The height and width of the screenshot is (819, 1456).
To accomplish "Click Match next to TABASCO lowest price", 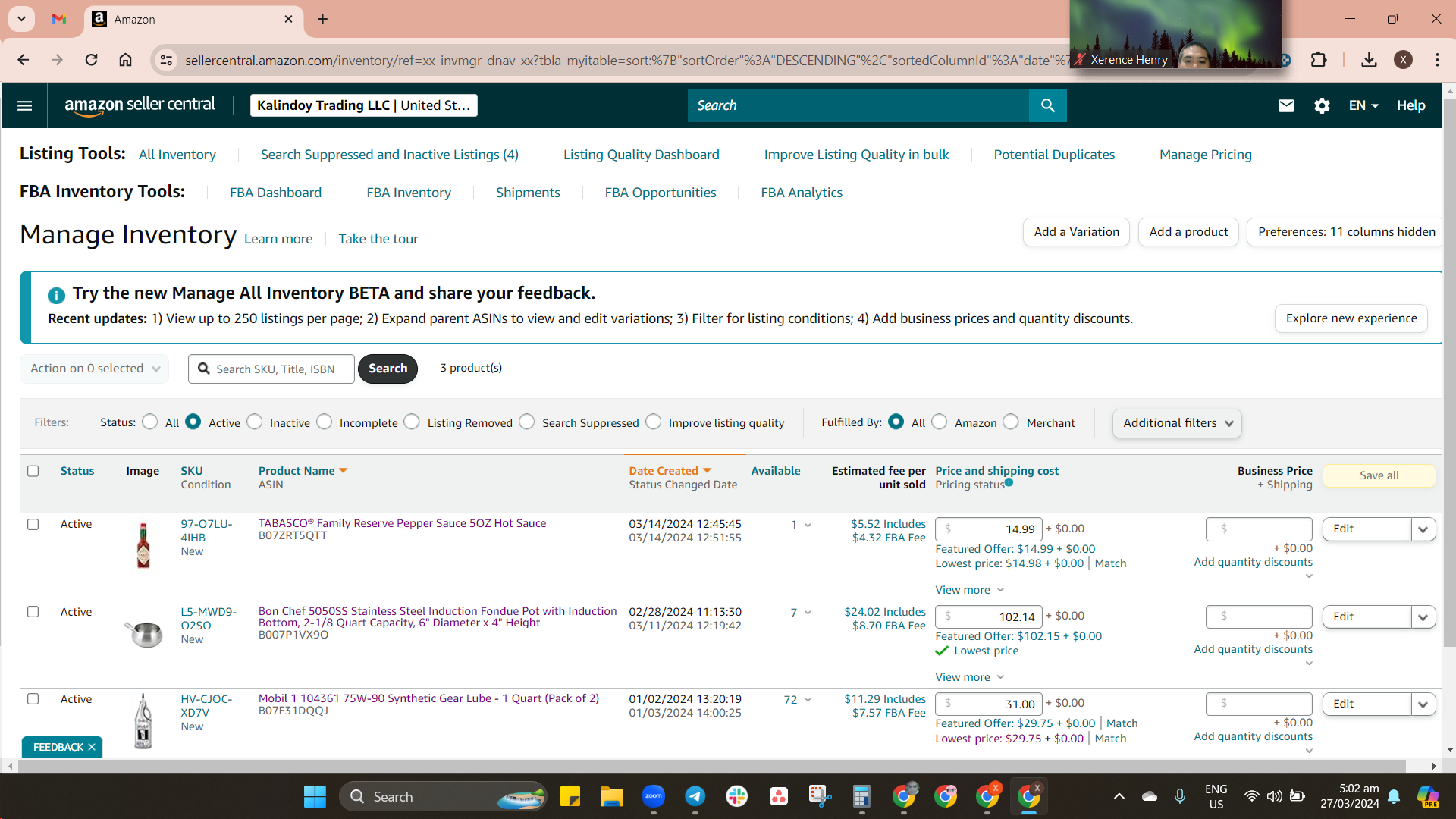I will [x=1110, y=563].
